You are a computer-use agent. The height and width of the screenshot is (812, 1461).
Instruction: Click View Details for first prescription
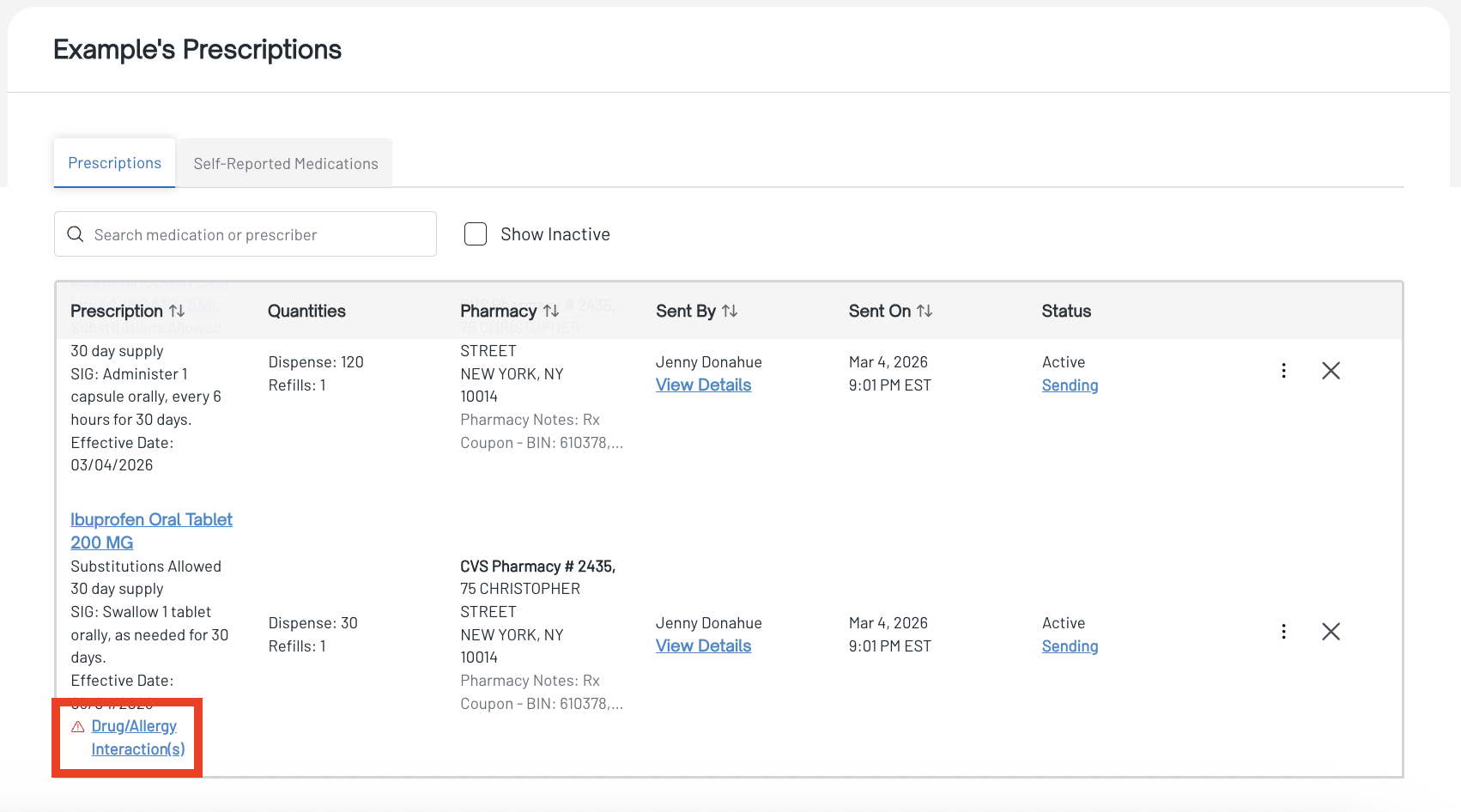tap(703, 385)
